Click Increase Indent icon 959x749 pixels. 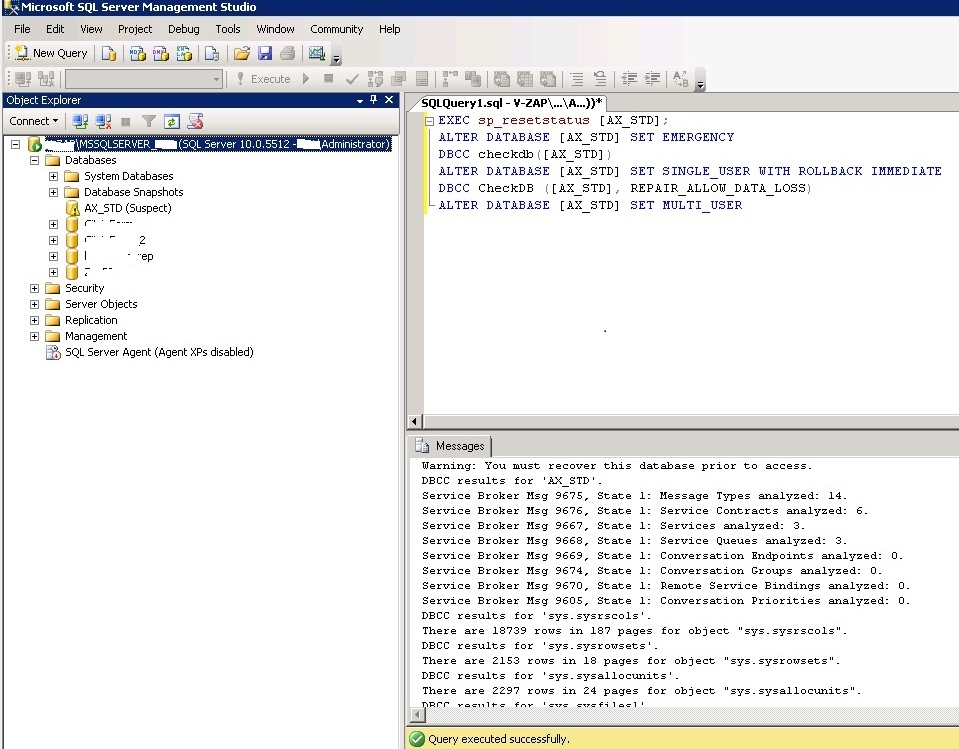point(652,79)
